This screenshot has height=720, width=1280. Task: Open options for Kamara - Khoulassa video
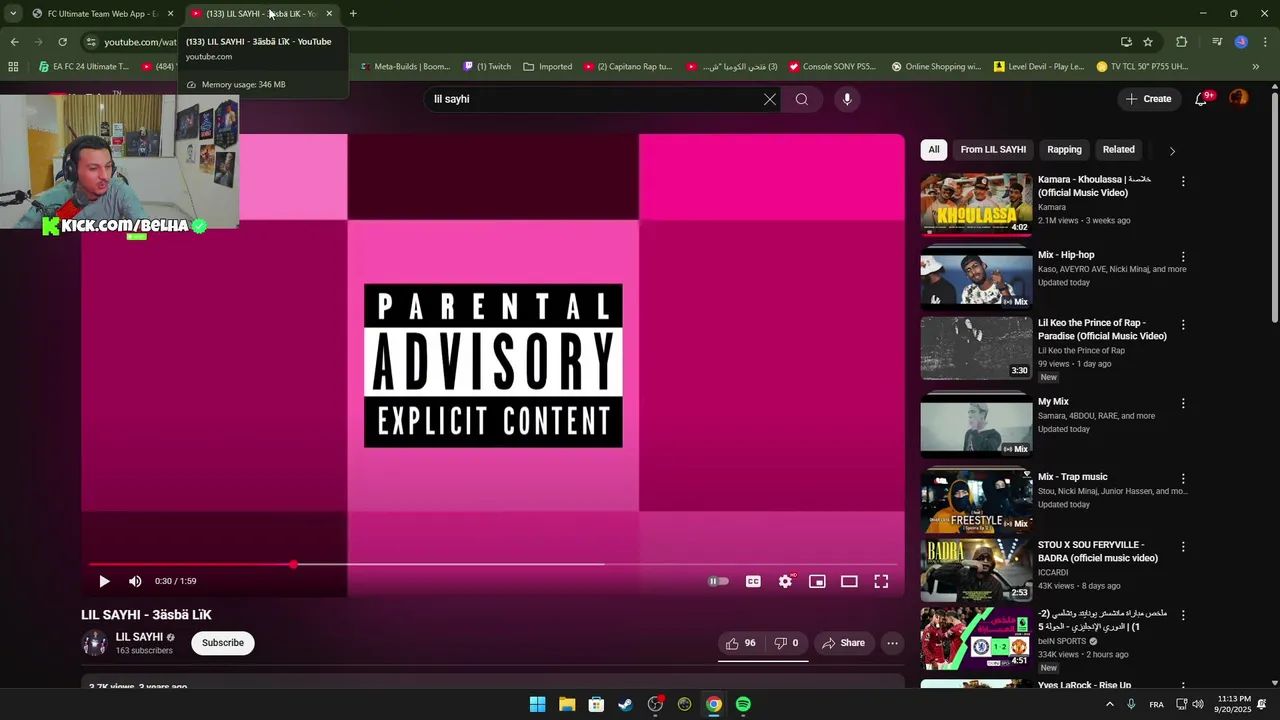point(1183,182)
